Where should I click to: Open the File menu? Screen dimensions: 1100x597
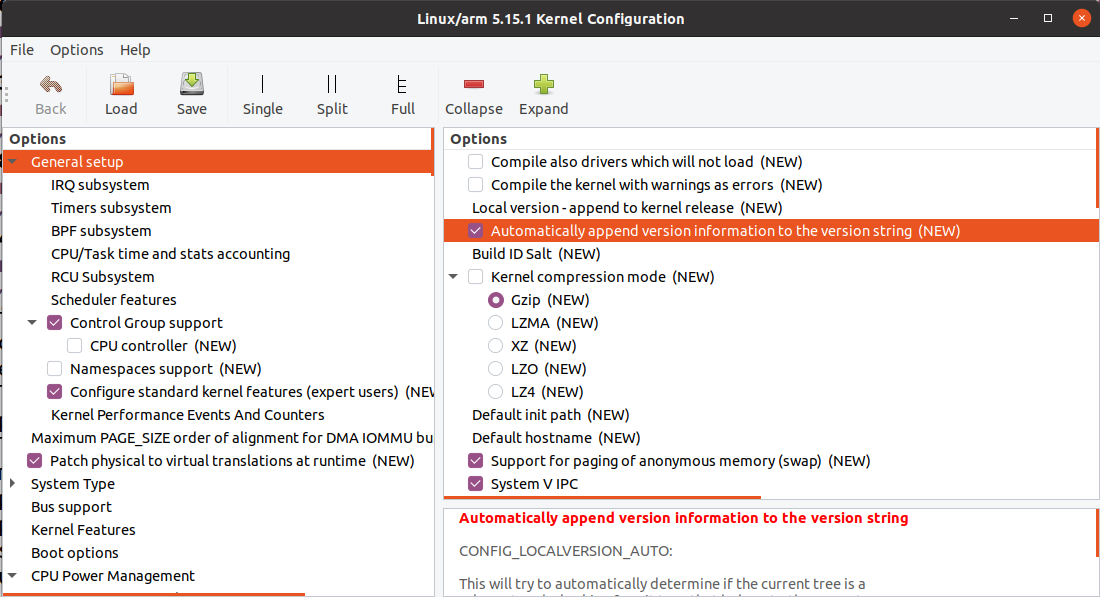click(x=22, y=50)
